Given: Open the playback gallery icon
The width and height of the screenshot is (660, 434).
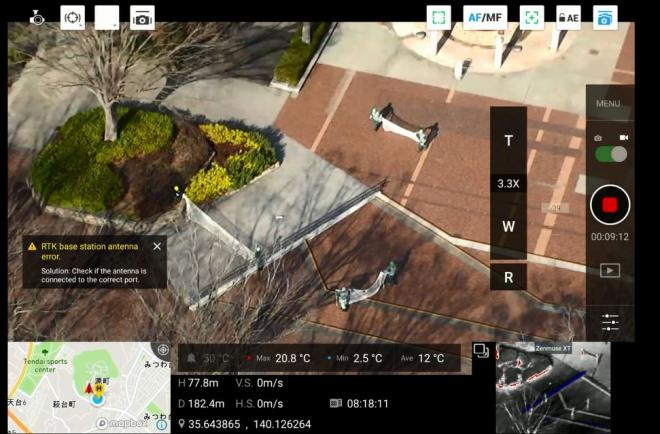Looking at the screenshot, I should (609, 270).
